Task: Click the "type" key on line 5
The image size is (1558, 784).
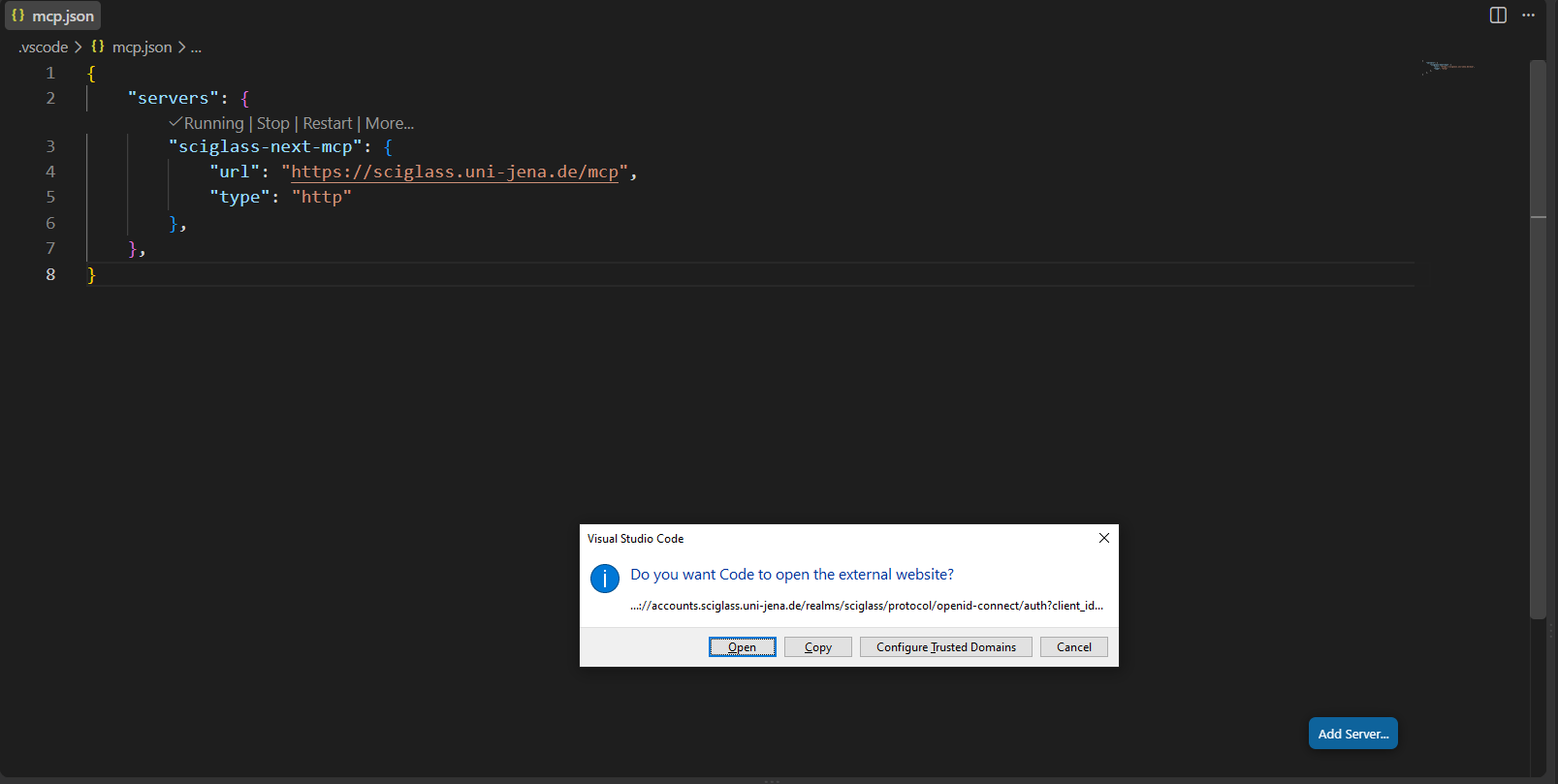Action: click(239, 197)
